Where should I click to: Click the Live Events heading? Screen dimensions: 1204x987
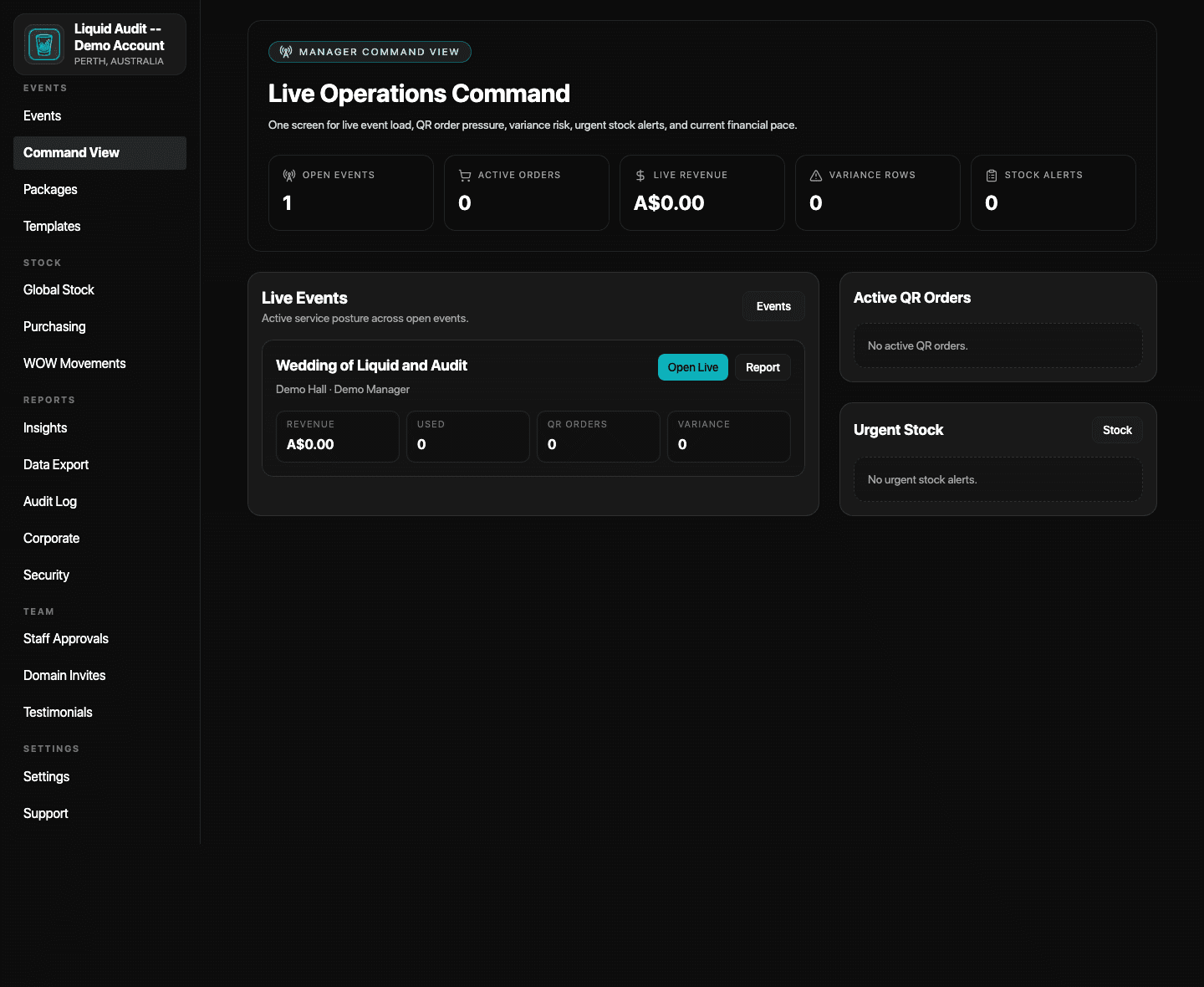point(304,298)
